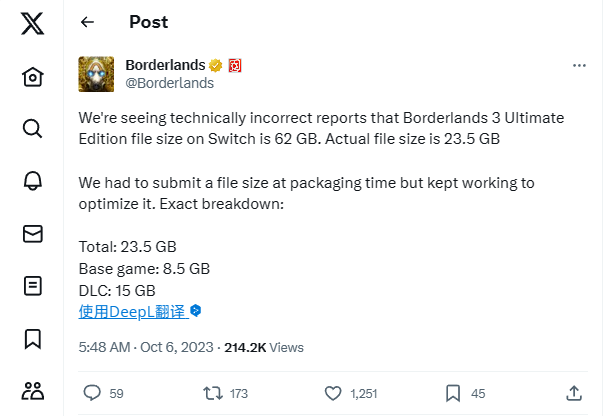Open Notifications bell icon
614x416 pixels.
coord(32,181)
